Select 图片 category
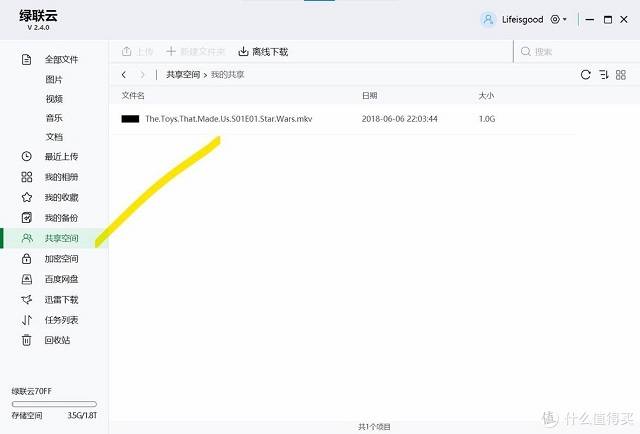 54,79
